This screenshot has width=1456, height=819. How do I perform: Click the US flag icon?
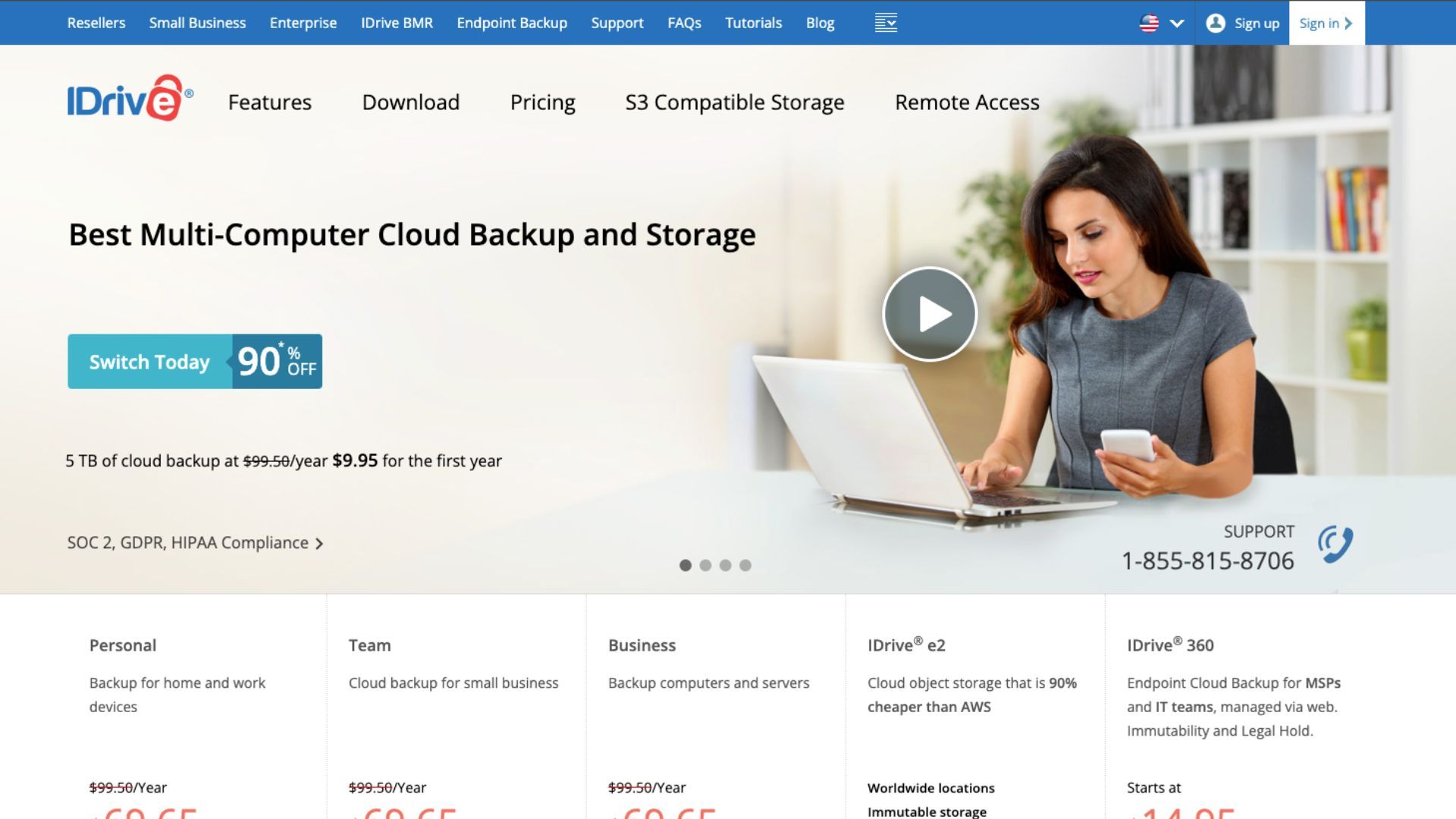pos(1149,23)
